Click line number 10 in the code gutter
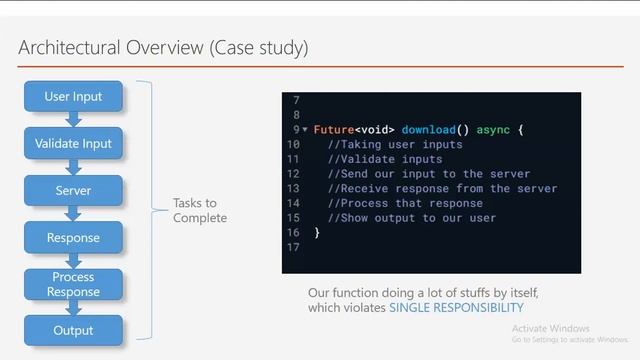 tap(293, 144)
